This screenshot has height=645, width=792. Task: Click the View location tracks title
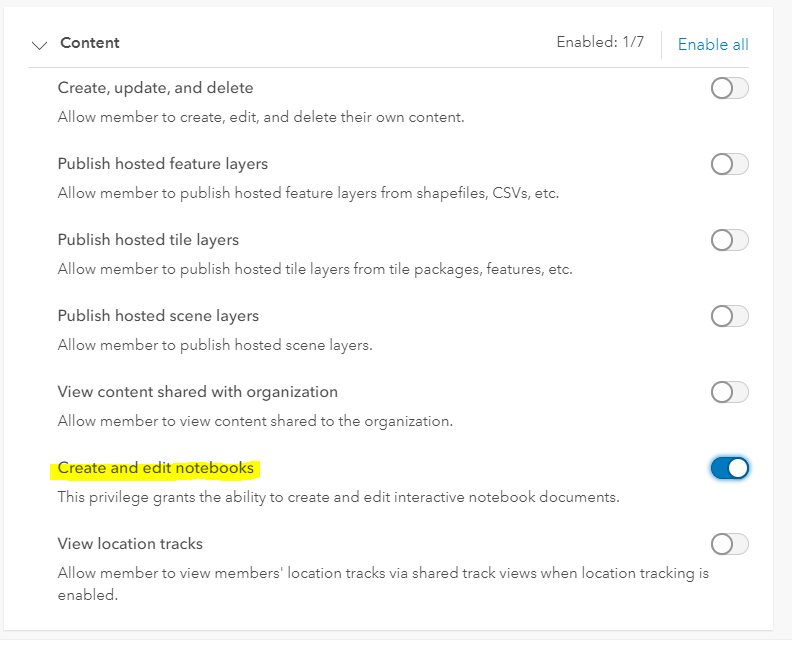tap(130, 543)
